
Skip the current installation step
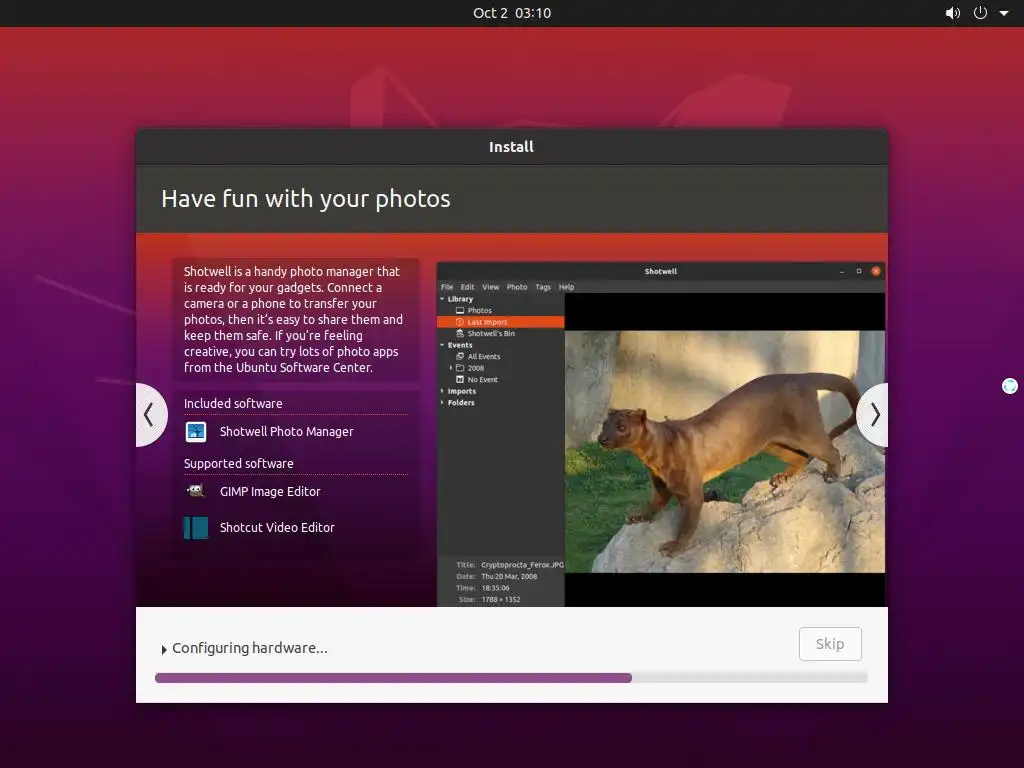[x=830, y=644]
